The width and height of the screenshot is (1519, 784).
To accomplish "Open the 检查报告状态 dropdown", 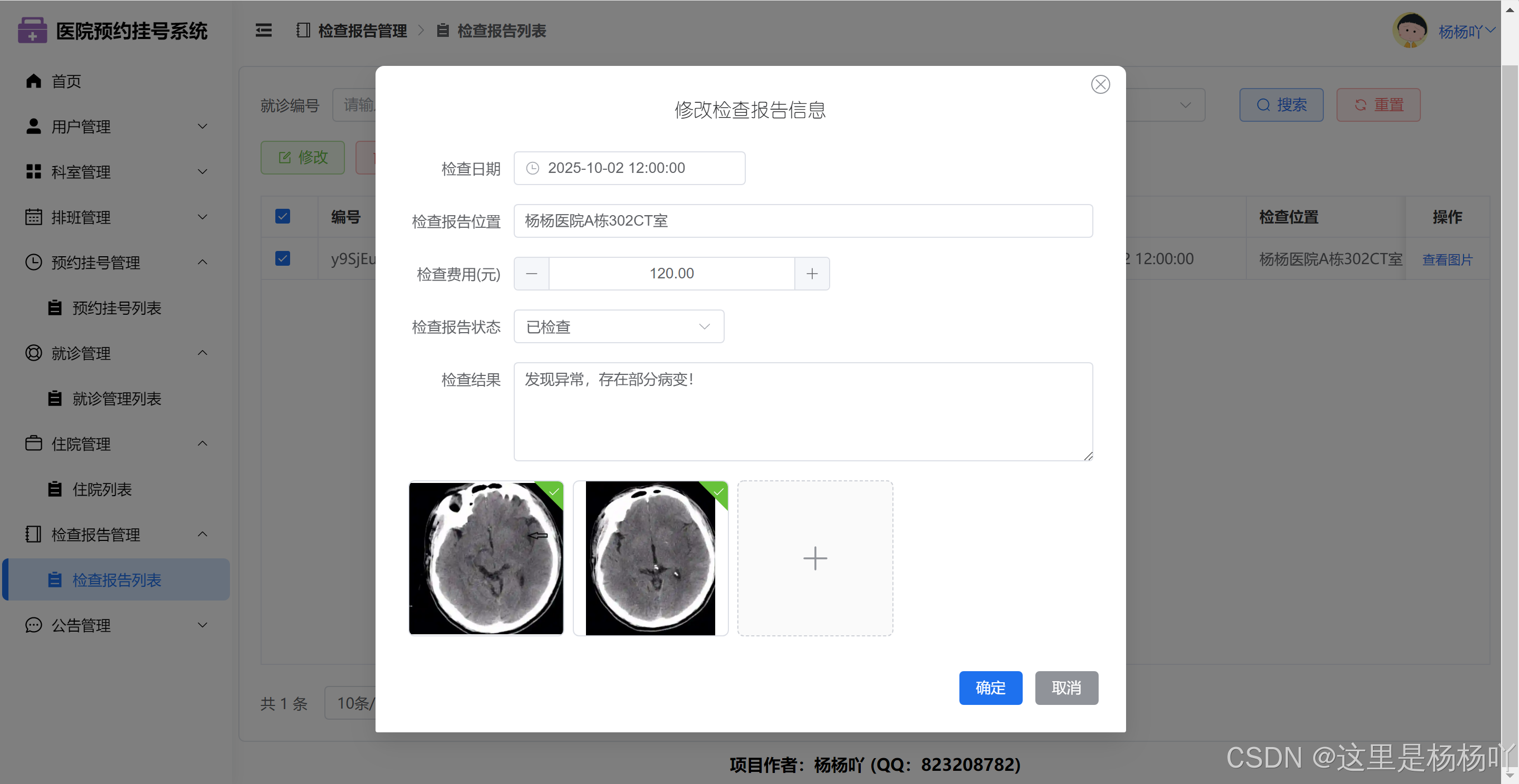I will (x=619, y=326).
